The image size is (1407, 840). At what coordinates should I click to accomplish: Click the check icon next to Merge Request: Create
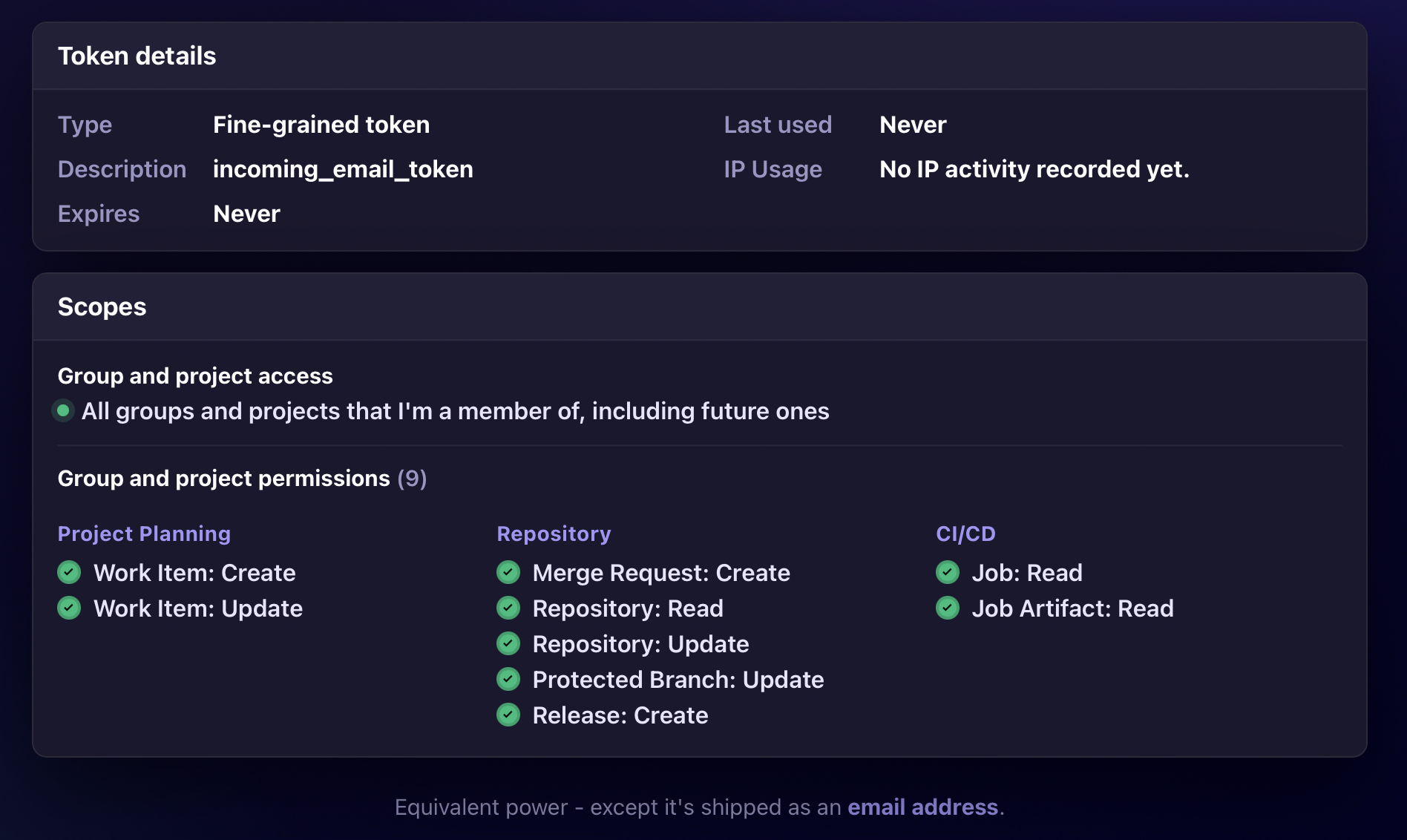508,572
